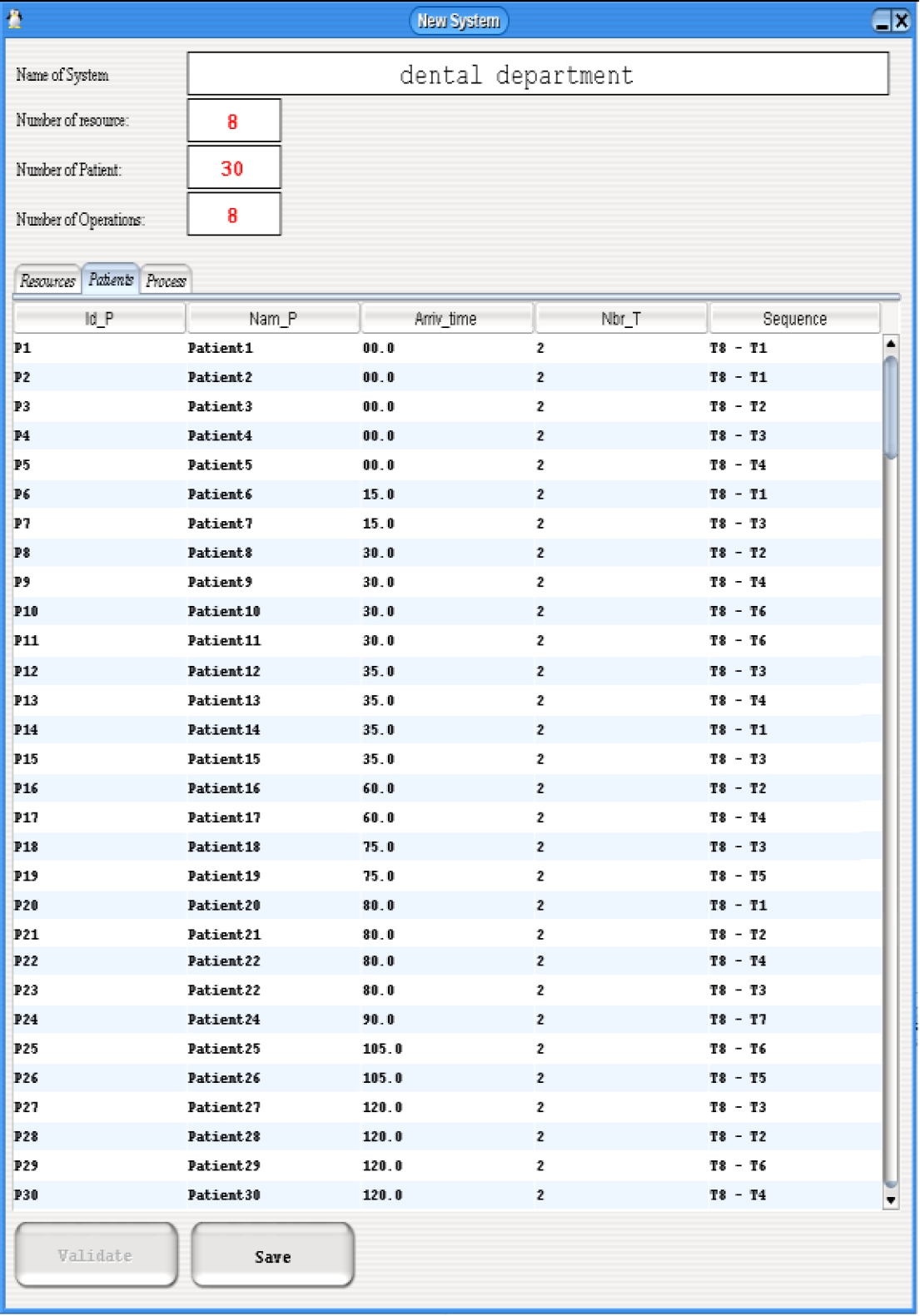Viewport: 920px width, 1316px height.
Task: Focus the Name of System text field
Action: [x=538, y=75]
